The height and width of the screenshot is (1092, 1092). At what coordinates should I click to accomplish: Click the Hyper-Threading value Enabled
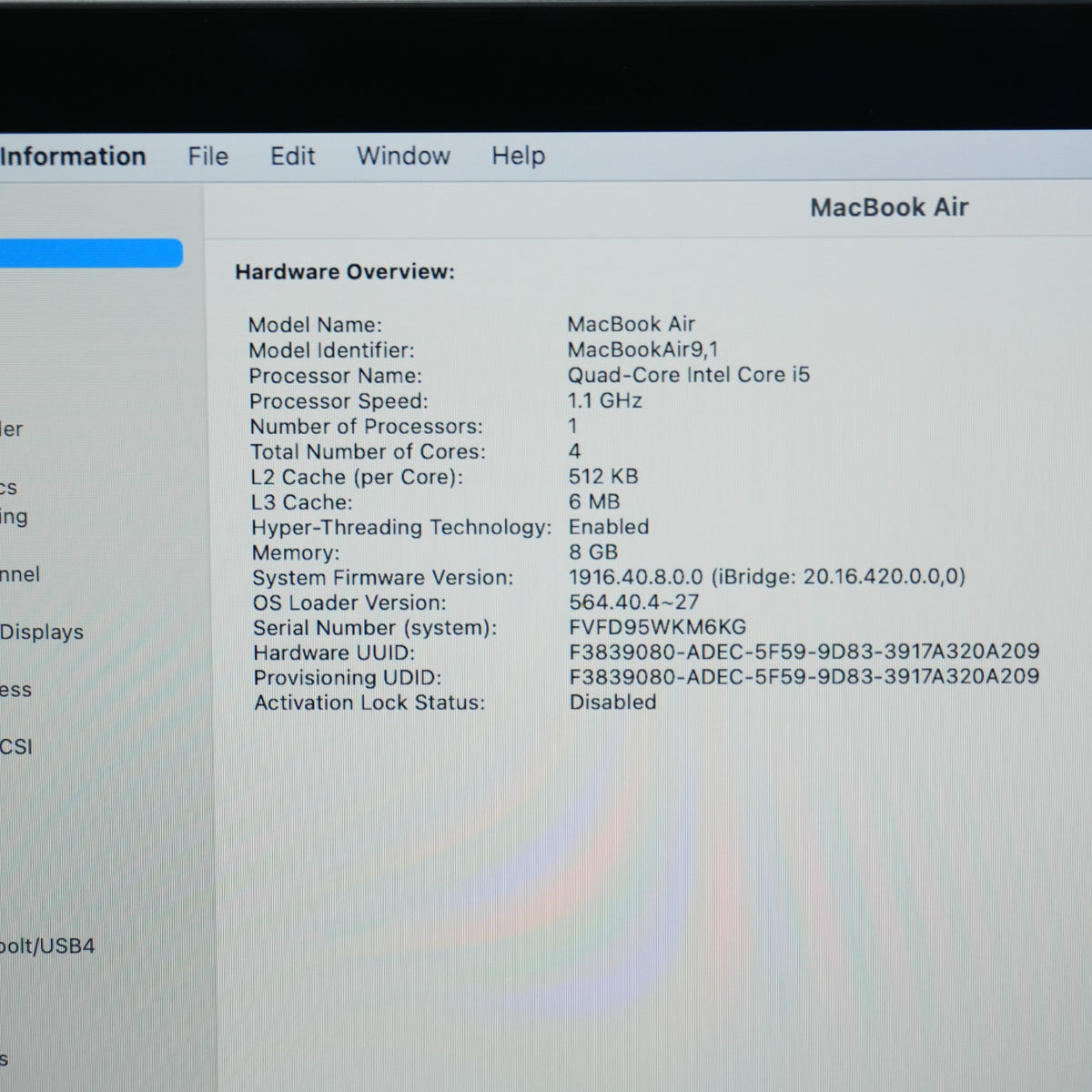pos(609,527)
